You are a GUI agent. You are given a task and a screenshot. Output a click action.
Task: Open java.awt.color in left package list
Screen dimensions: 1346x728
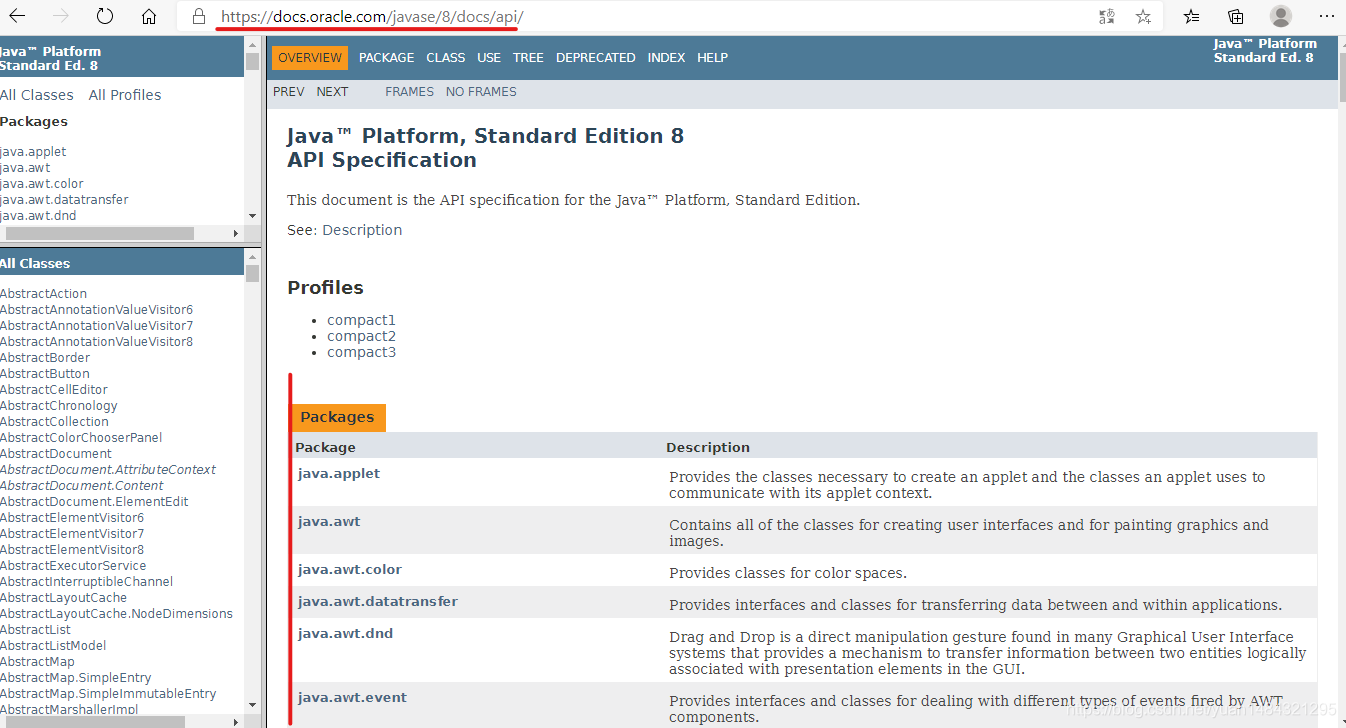coord(42,184)
